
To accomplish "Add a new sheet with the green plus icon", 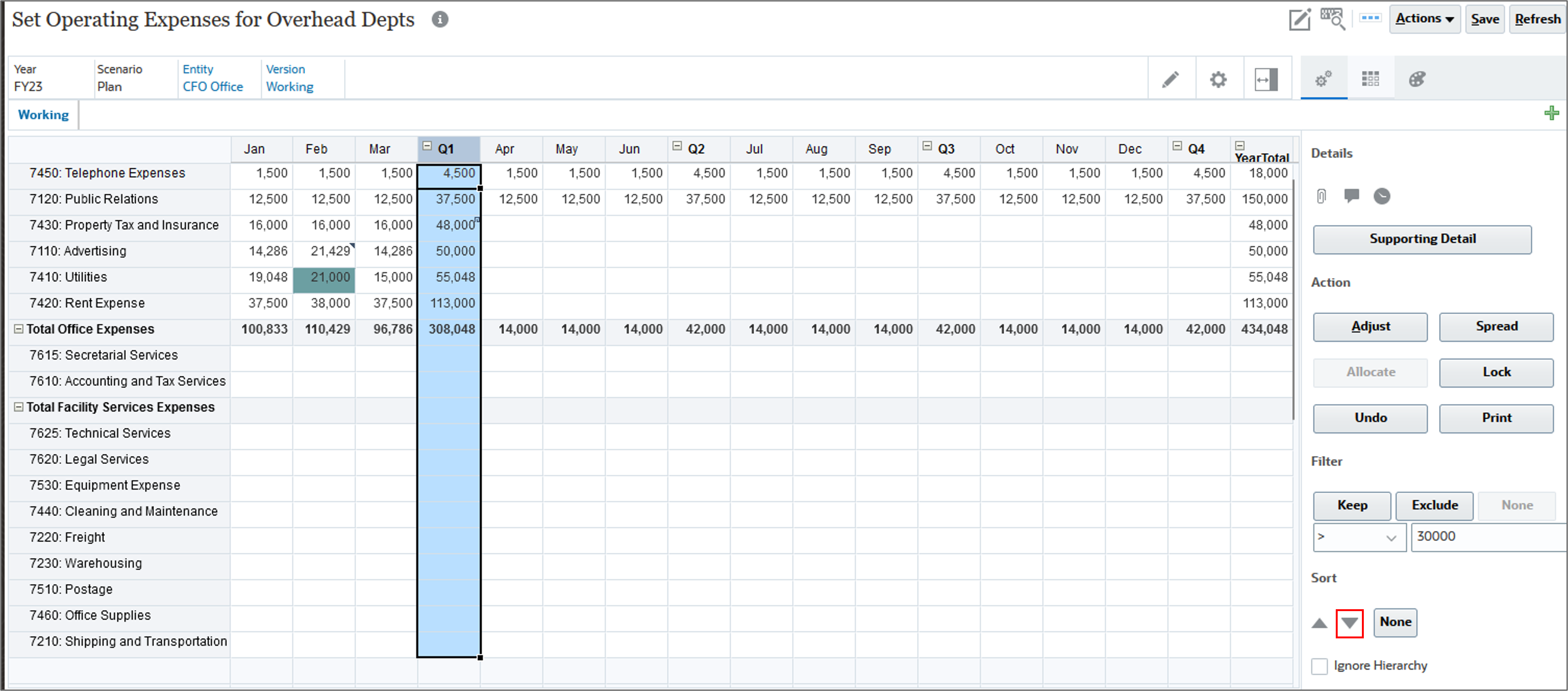I will coord(1552,112).
